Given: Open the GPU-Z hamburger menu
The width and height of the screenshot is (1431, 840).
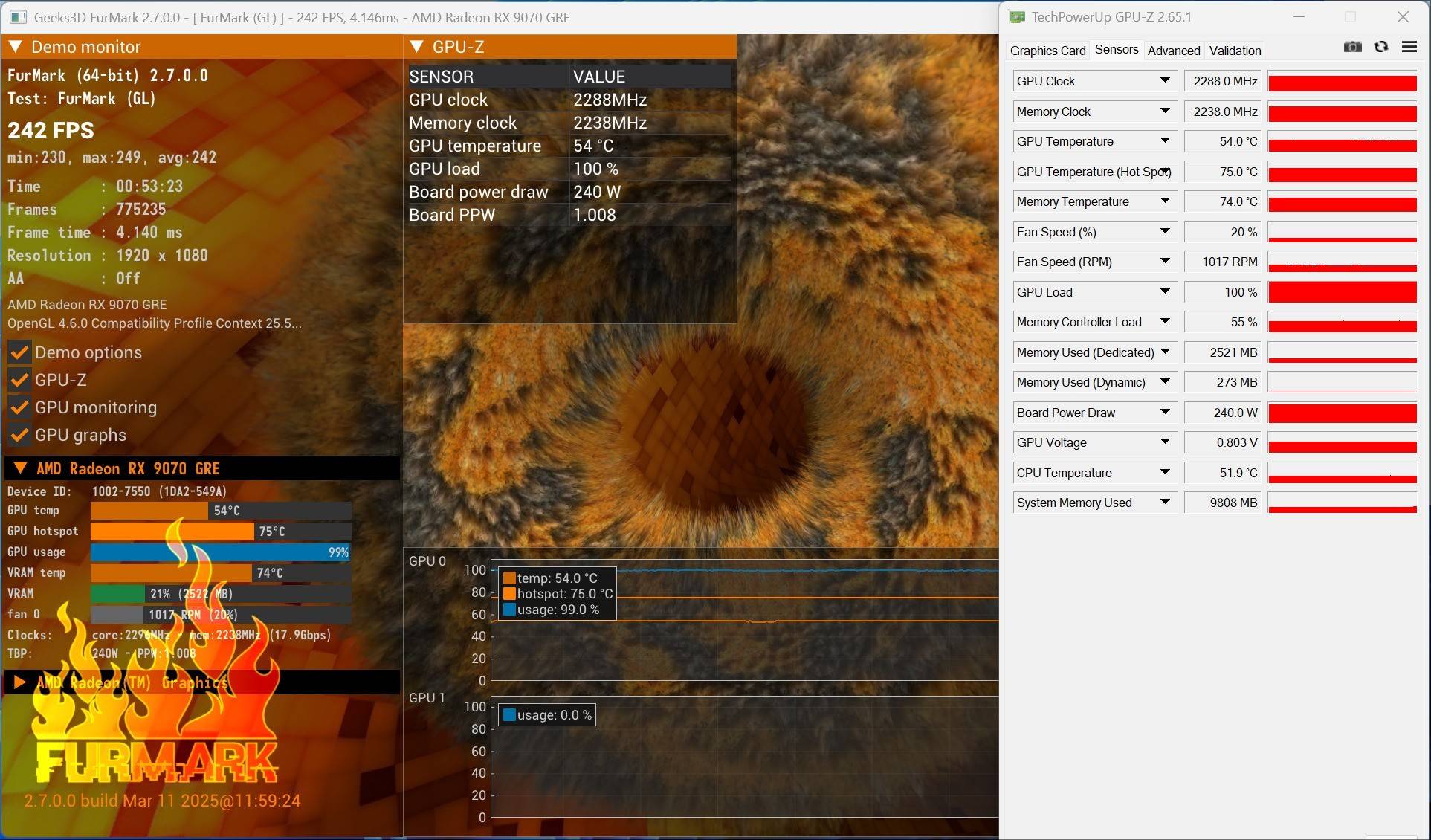Looking at the screenshot, I should click(1409, 47).
